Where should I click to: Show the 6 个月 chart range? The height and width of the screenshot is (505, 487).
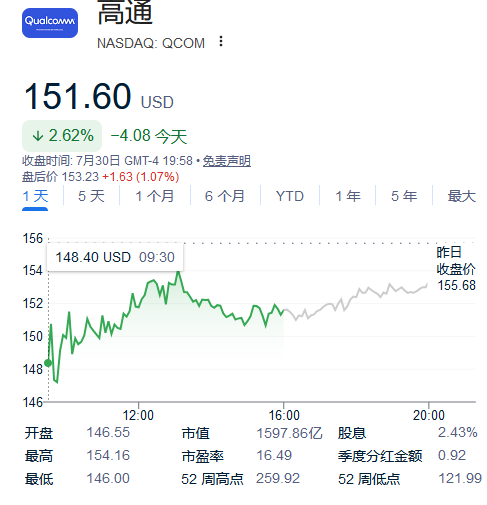[224, 196]
